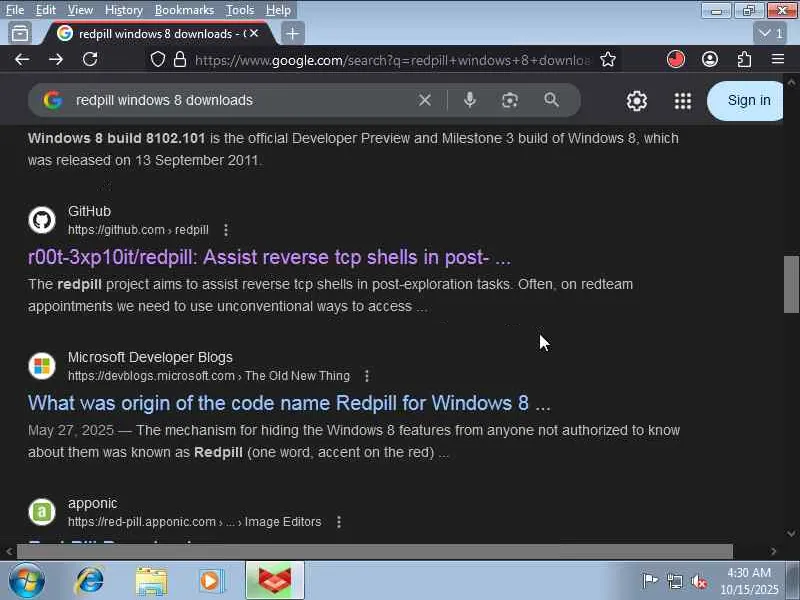Image resolution: width=800 pixels, height=600 pixels.
Task: Open the tracking protection shield
Action: click(158, 60)
